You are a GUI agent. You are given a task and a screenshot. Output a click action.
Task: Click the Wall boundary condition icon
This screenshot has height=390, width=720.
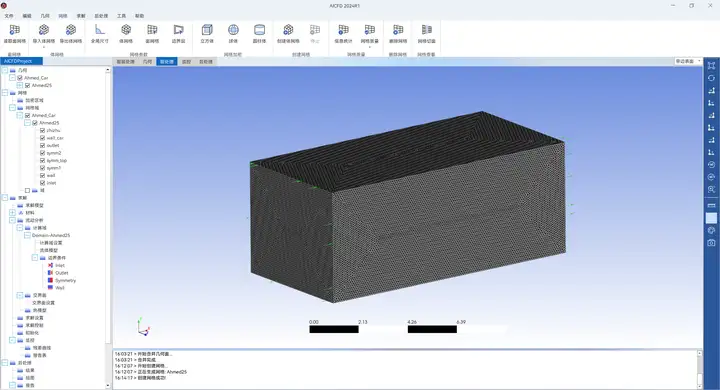tap(51, 288)
